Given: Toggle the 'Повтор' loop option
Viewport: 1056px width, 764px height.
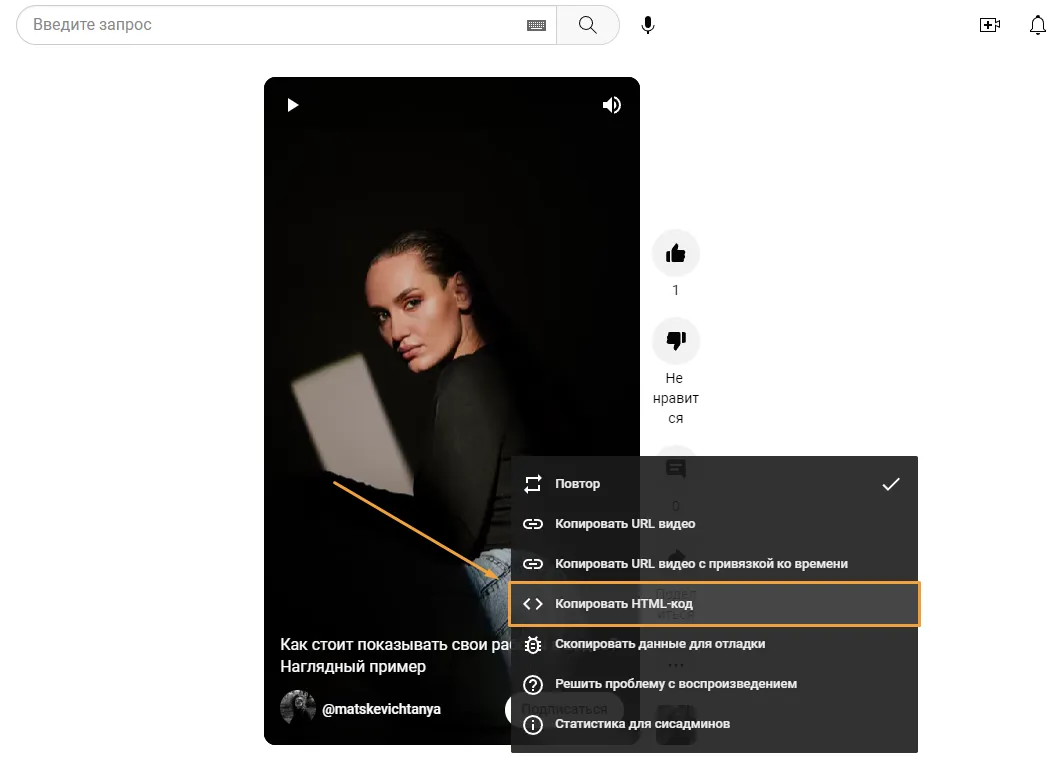Looking at the screenshot, I should pyautogui.click(x=714, y=484).
